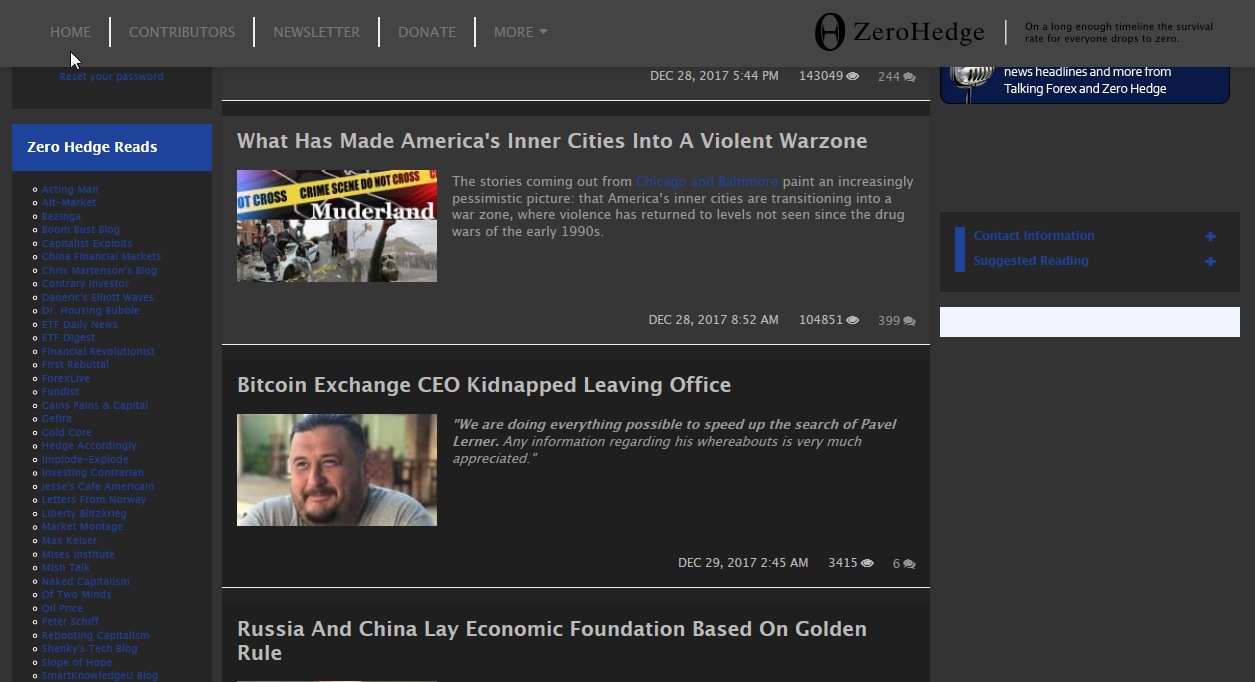Click the DONATE navigation item
Viewport: 1255px width, 682px height.
pyautogui.click(x=427, y=31)
